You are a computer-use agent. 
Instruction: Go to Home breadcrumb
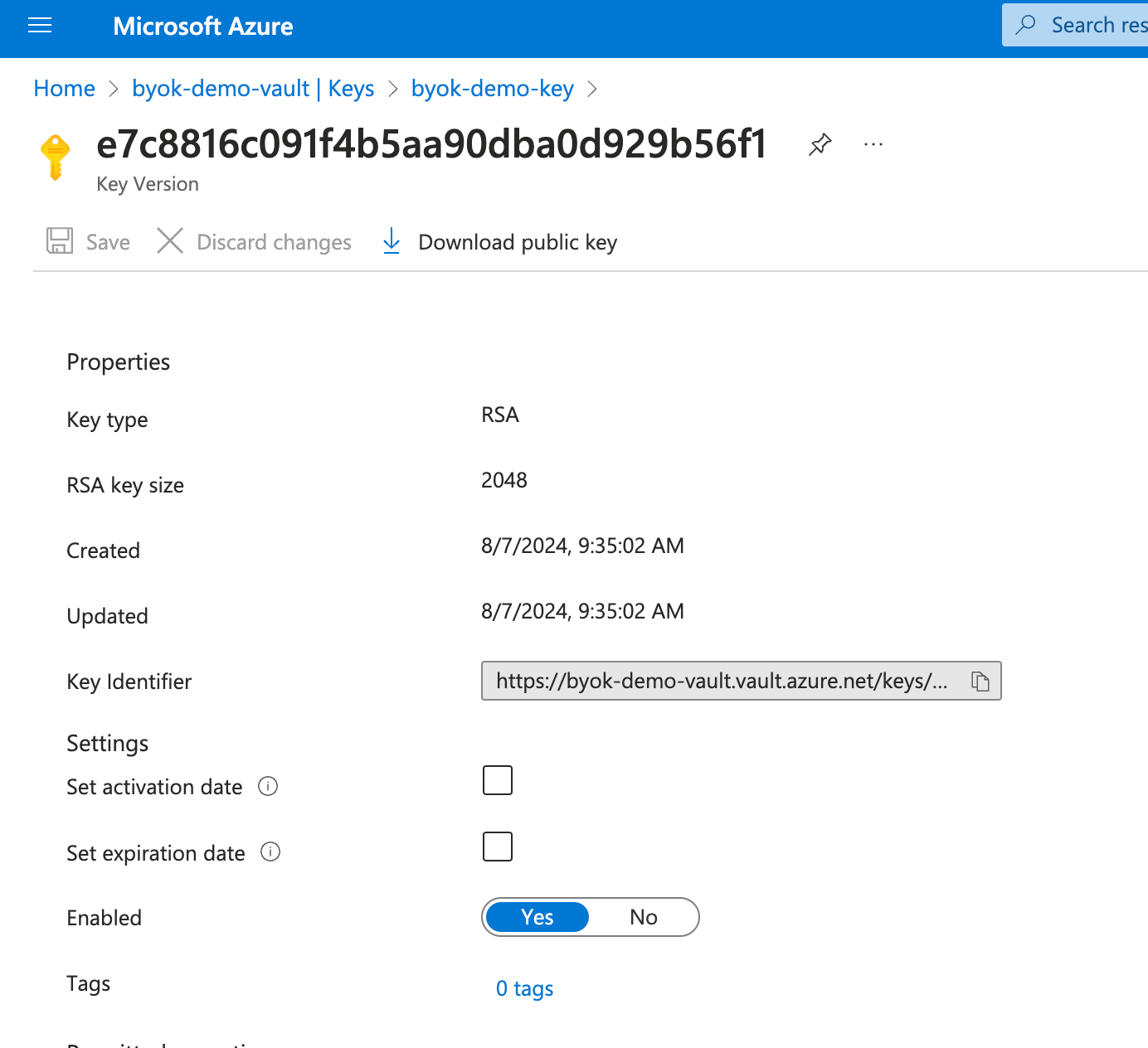pyautogui.click(x=64, y=88)
